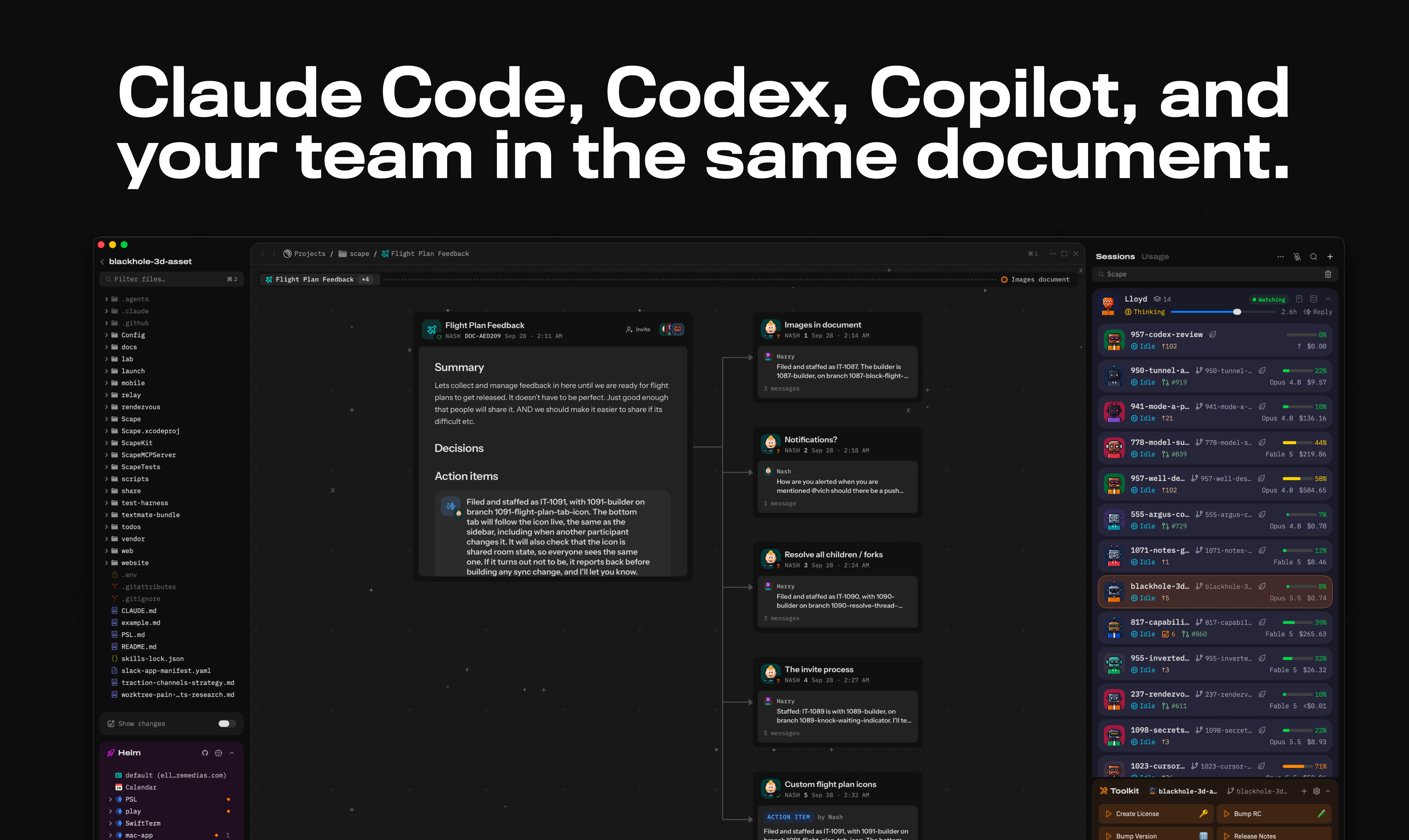Viewport: 1409px width, 840px height.
Task: Click the three-dot menu in document header bar
Action: click(1053, 254)
